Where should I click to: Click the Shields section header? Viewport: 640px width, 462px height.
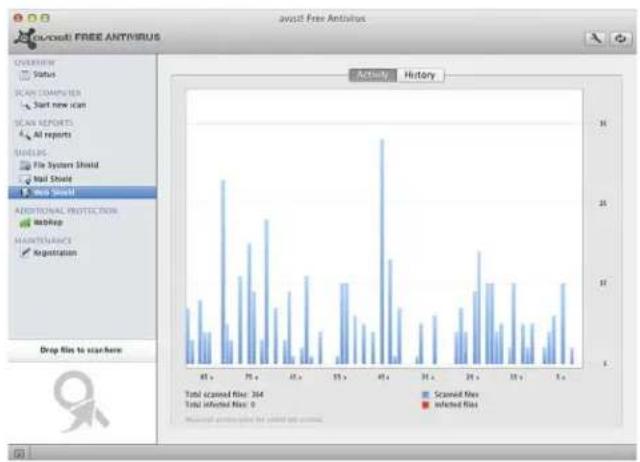point(31,153)
